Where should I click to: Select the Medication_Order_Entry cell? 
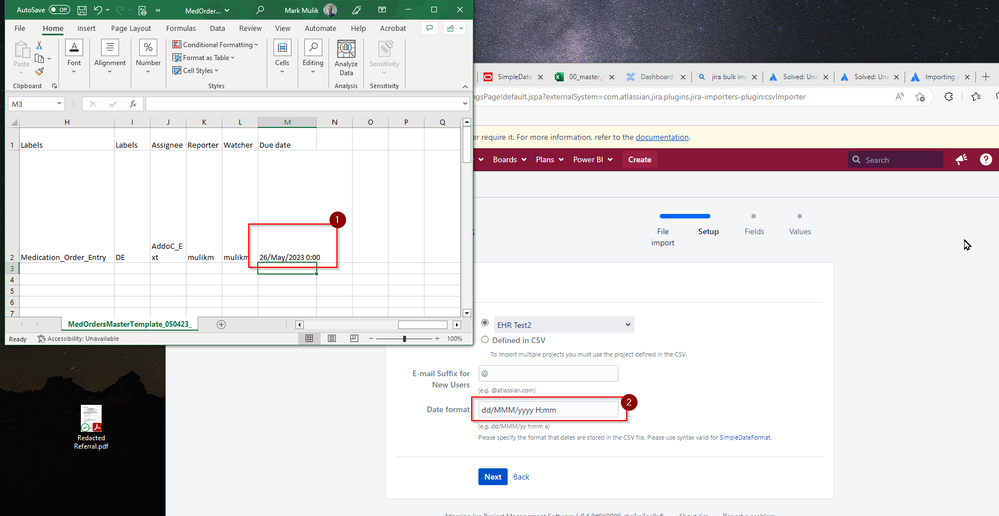[x=67, y=206]
